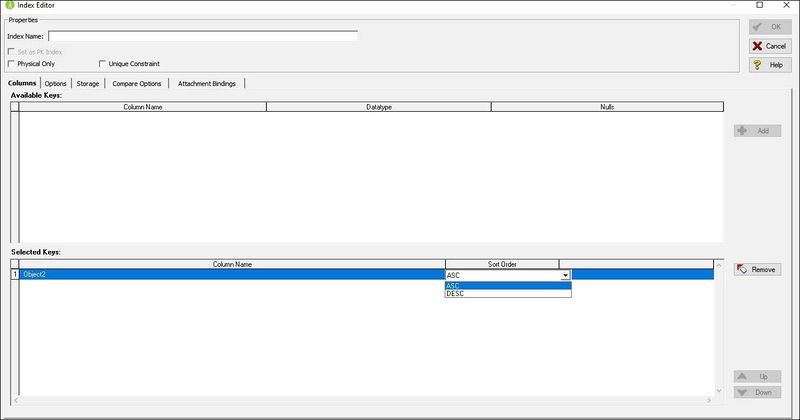Click the Index Editor app icon
This screenshot has width=800, height=420.
(9, 5)
